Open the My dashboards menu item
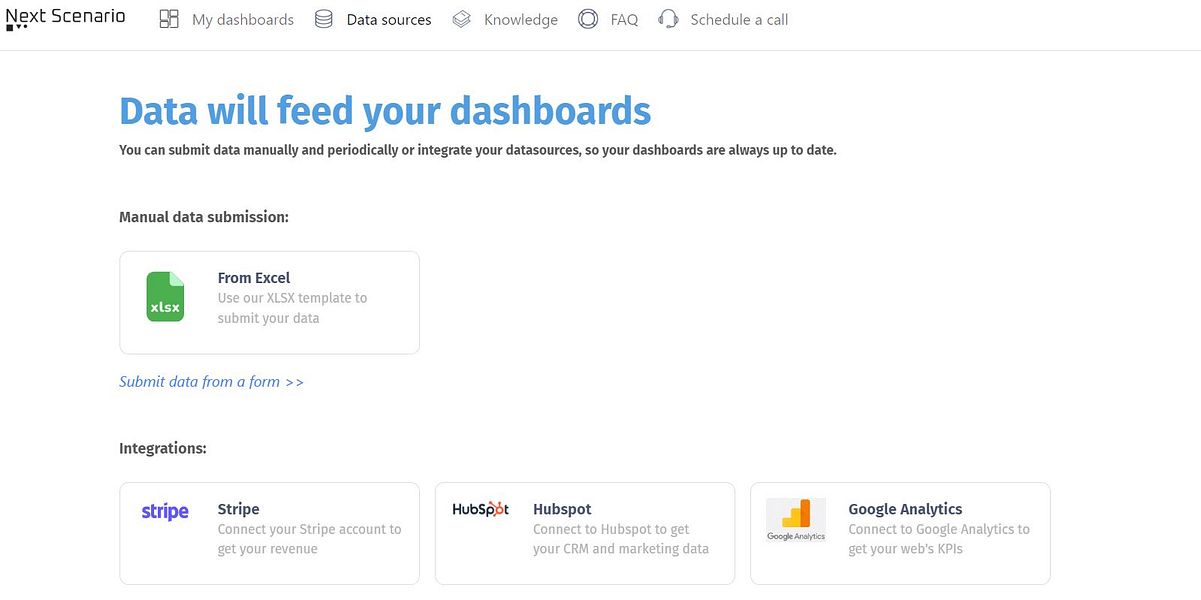This screenshot has width=1201, height=600. (x=243, y=20)
